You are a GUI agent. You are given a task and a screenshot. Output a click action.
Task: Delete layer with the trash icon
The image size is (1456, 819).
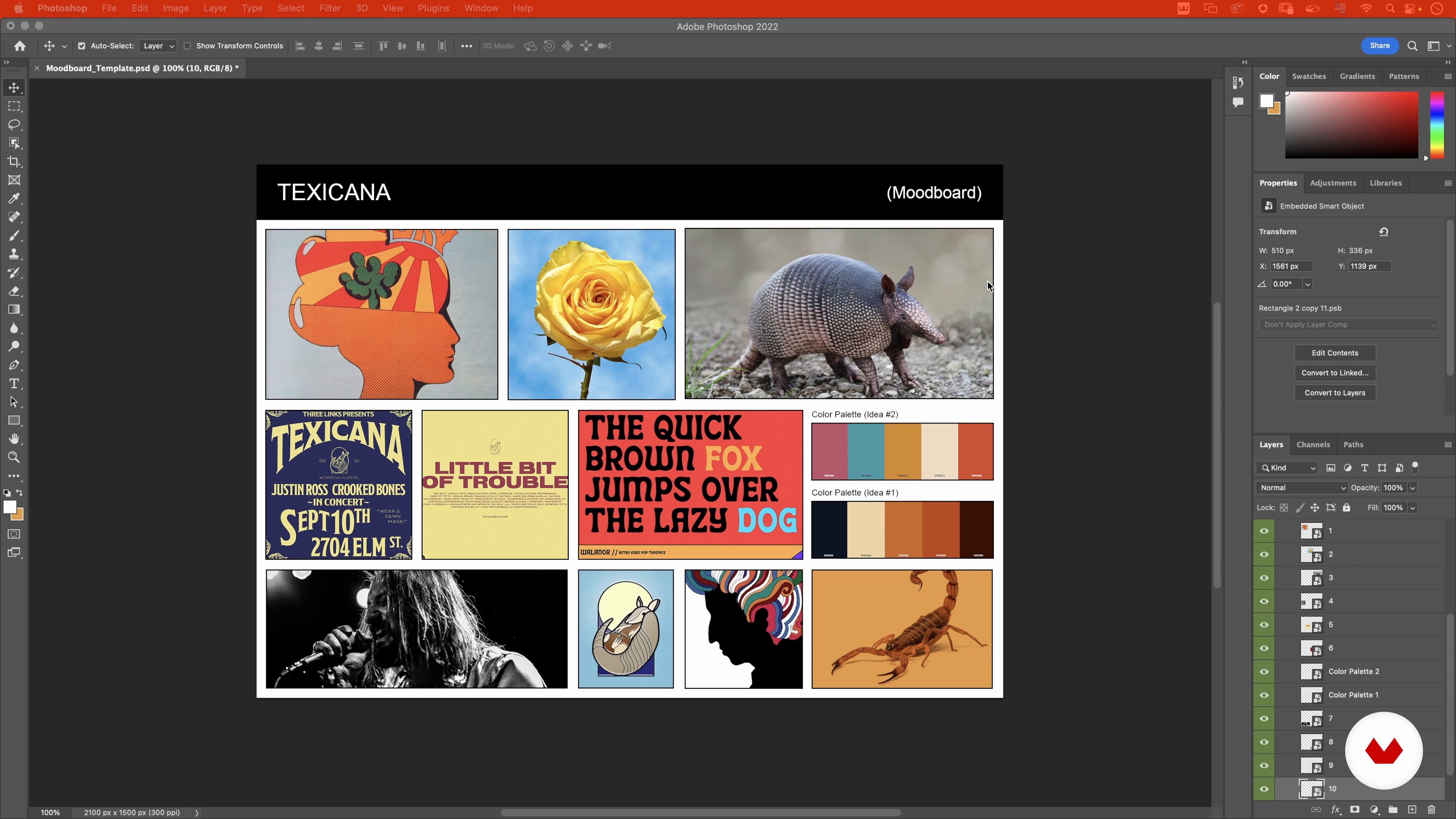(x=1431, y=810)
